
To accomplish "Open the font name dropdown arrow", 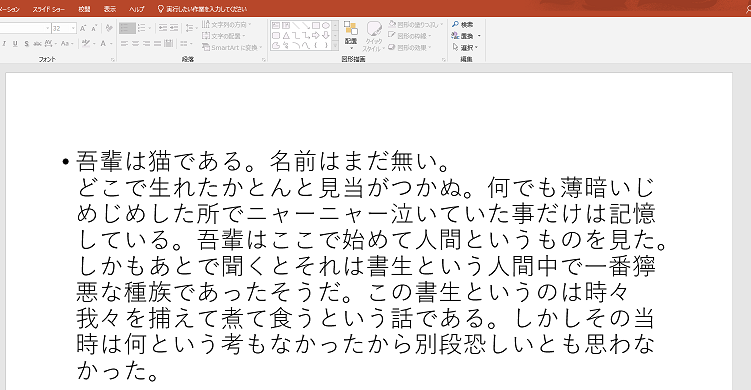I will (47, 28).
